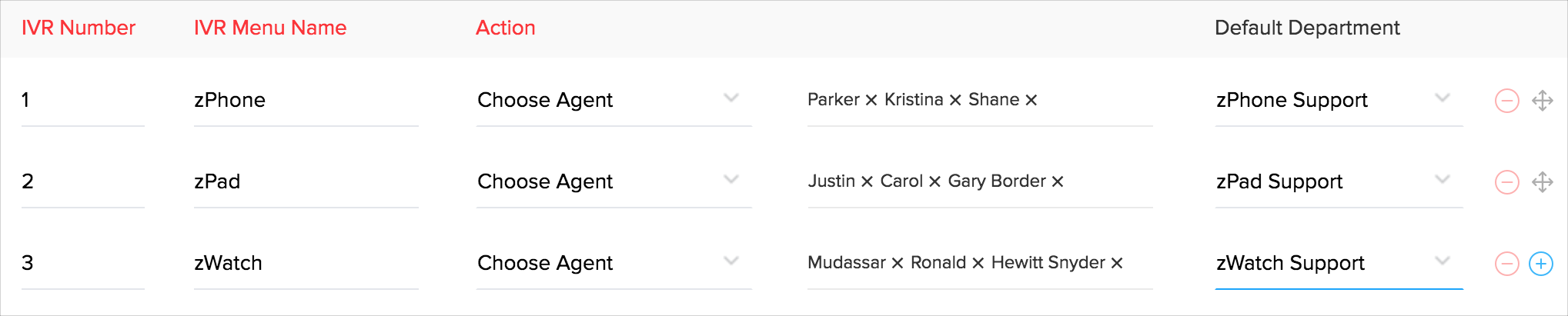
Task: Remove Gary Border from zPad agents
Action: [x=1058, y=182]
